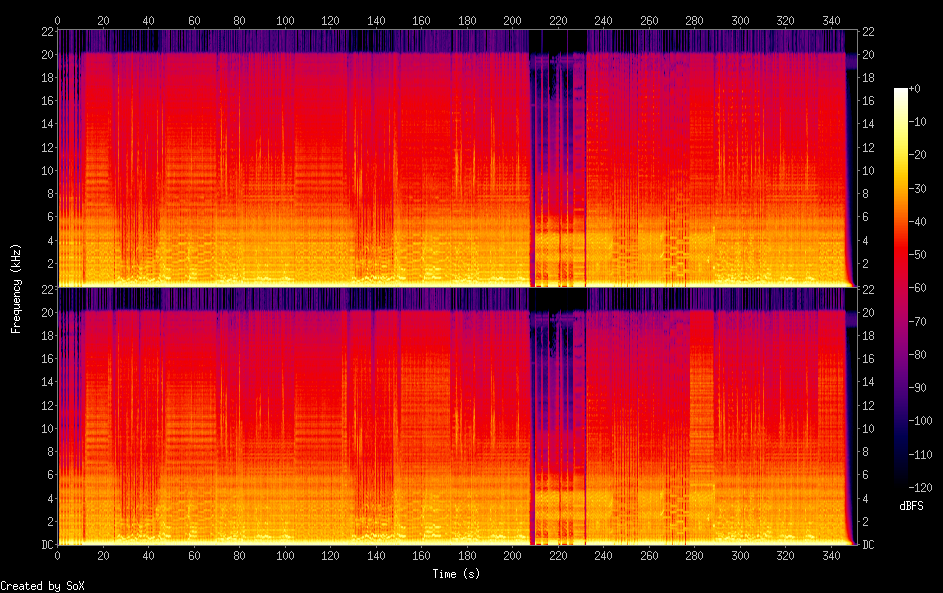Click the 'DC' label at the bottom right

869,545
